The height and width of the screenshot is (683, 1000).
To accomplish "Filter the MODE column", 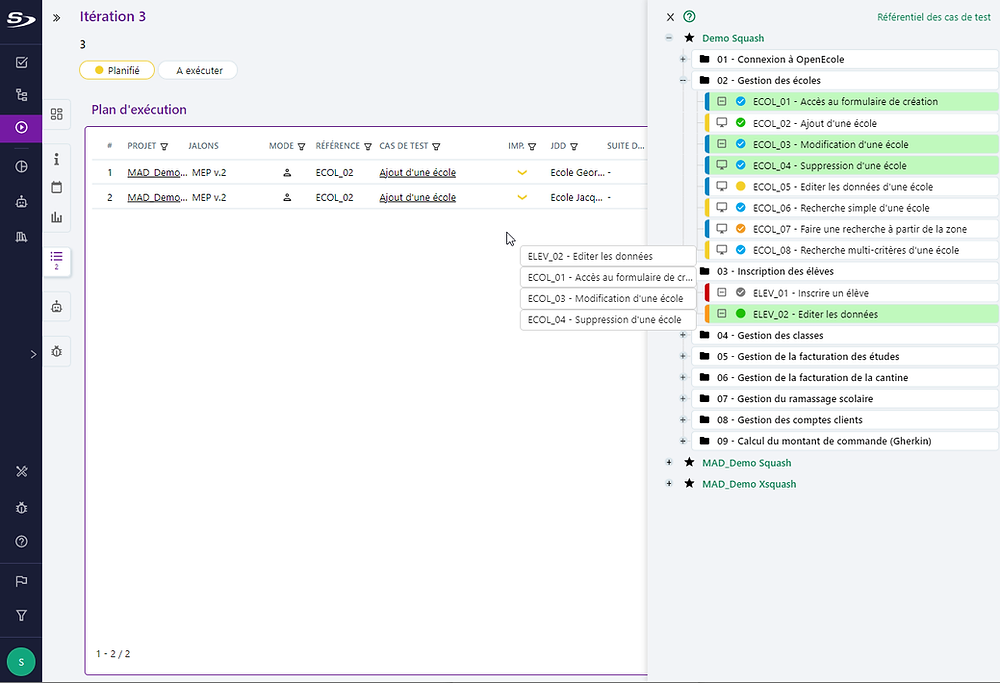I will point(301,147).
